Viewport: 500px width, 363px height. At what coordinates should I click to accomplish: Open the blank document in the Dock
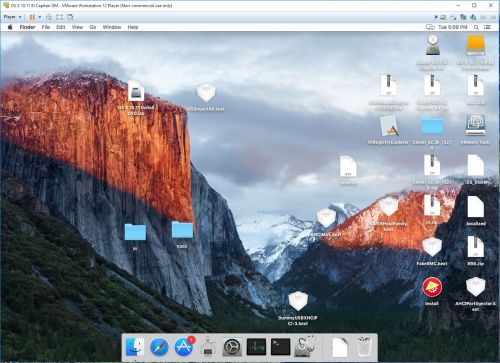[340, 347]
